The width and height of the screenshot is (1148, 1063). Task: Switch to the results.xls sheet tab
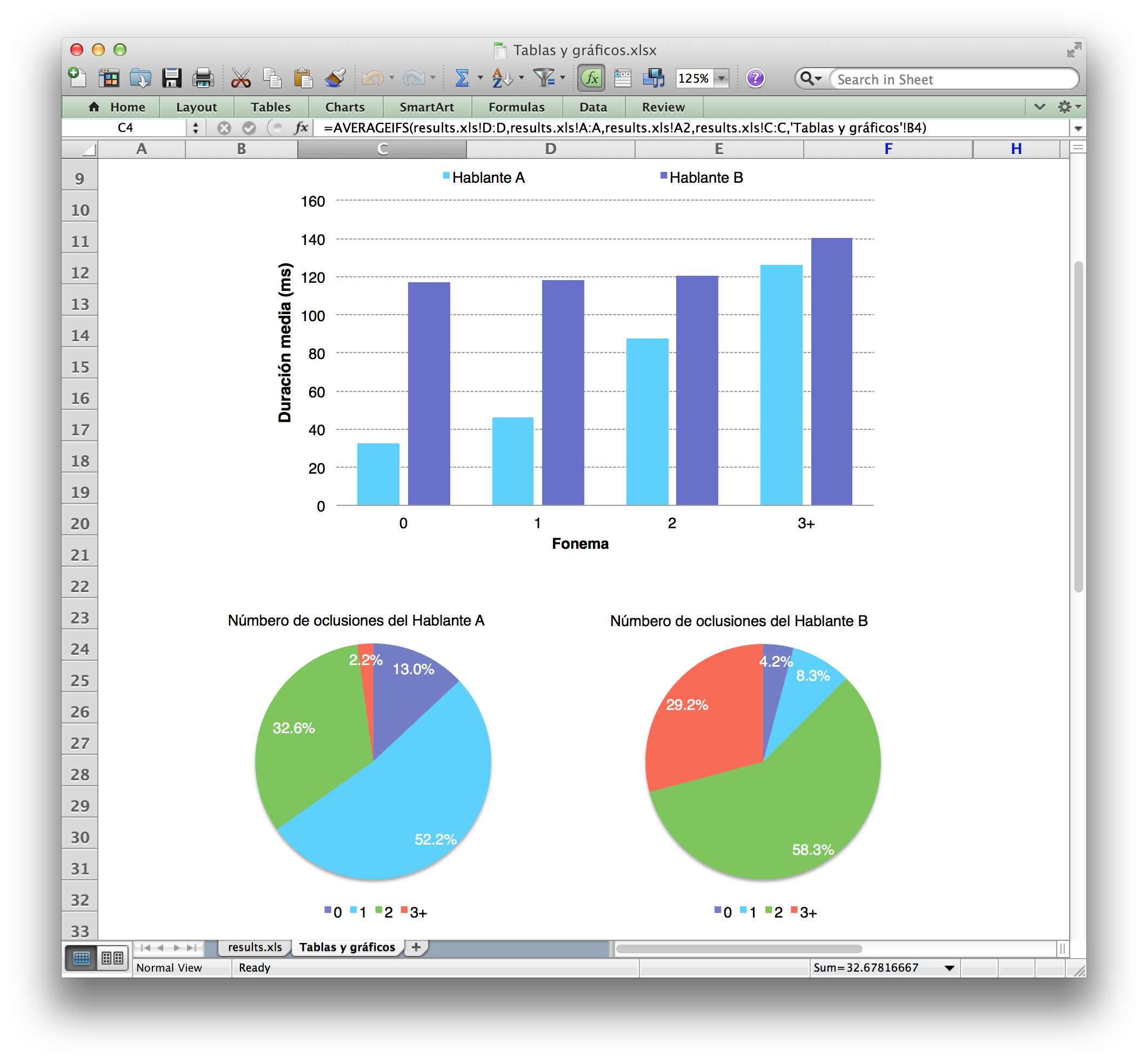[255, 947]
